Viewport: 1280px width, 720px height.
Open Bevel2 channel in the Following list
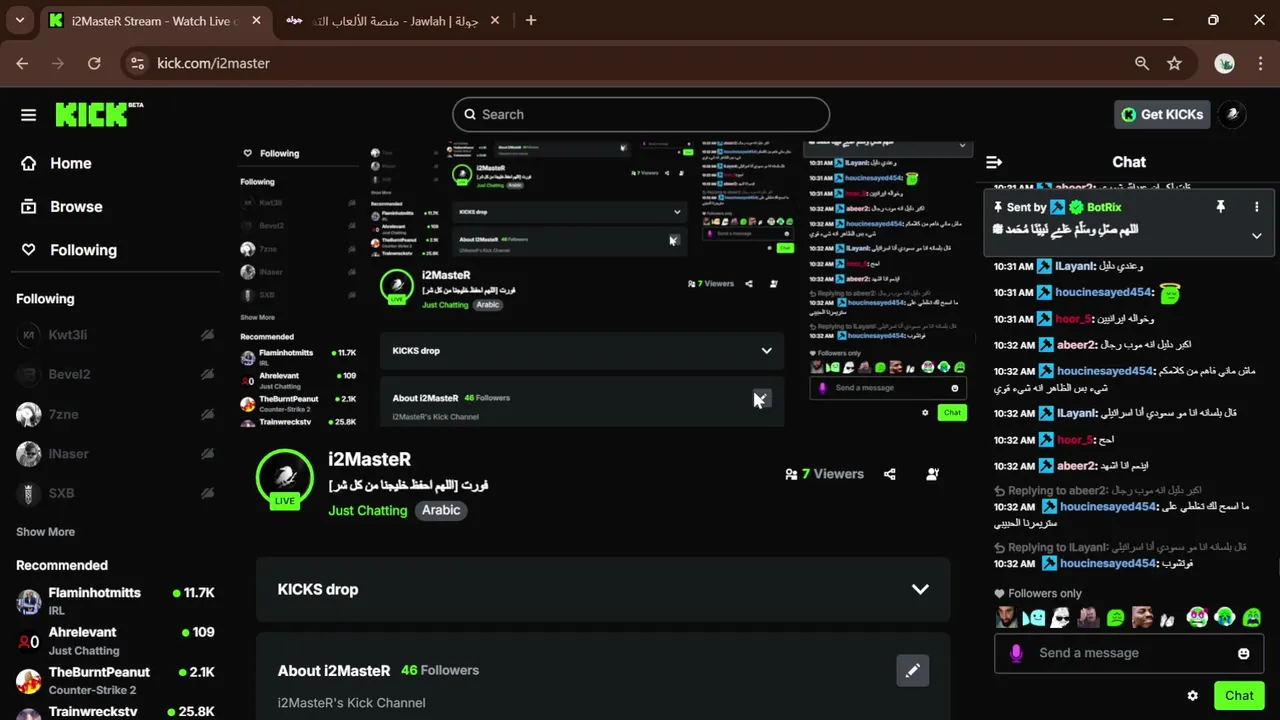tap(115, 374)
